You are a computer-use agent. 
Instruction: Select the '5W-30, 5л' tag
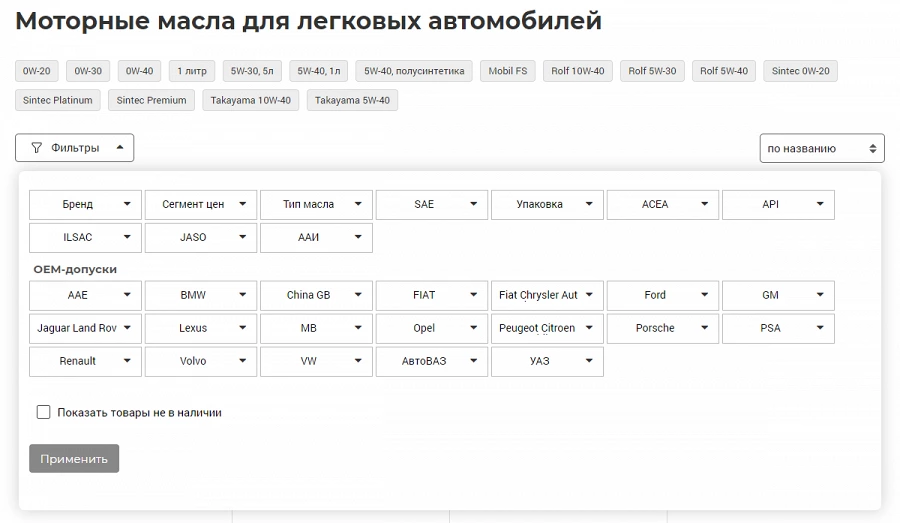(252, 71)
